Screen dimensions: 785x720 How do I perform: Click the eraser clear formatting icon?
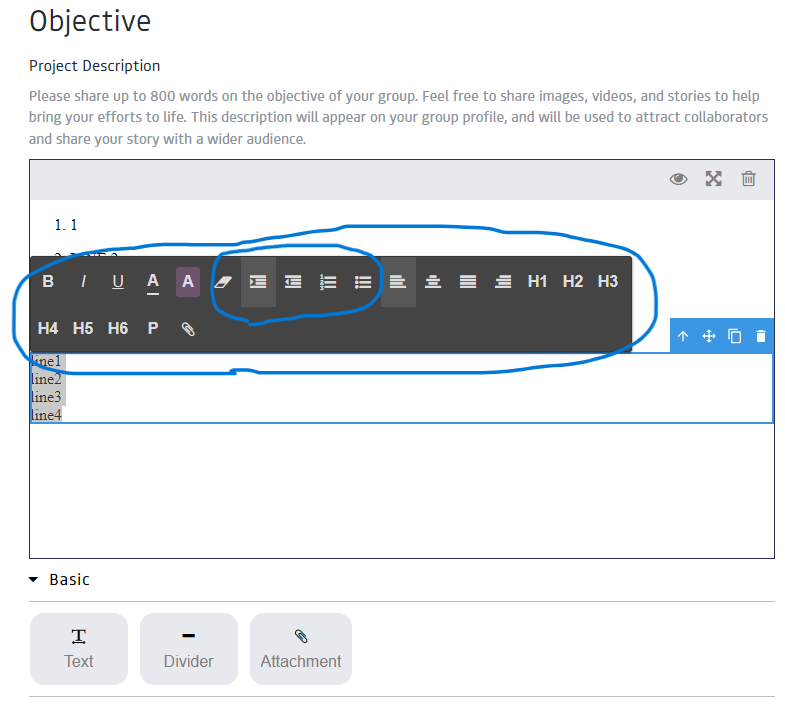pos(223,282)
